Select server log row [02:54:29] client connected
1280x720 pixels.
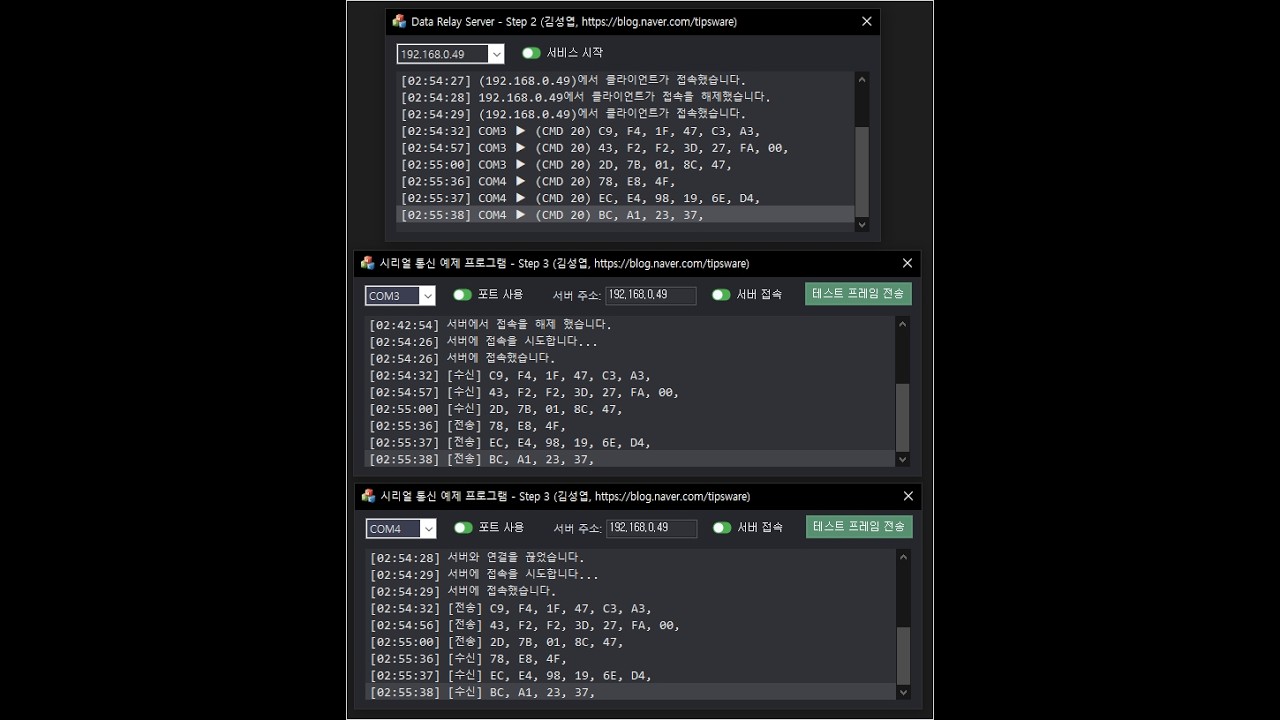(626, 114)
